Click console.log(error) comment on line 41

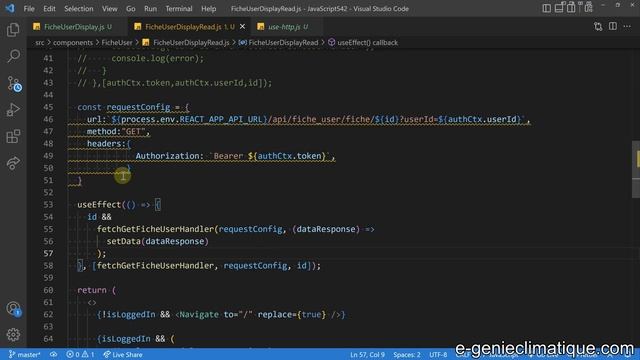(158, 58)
